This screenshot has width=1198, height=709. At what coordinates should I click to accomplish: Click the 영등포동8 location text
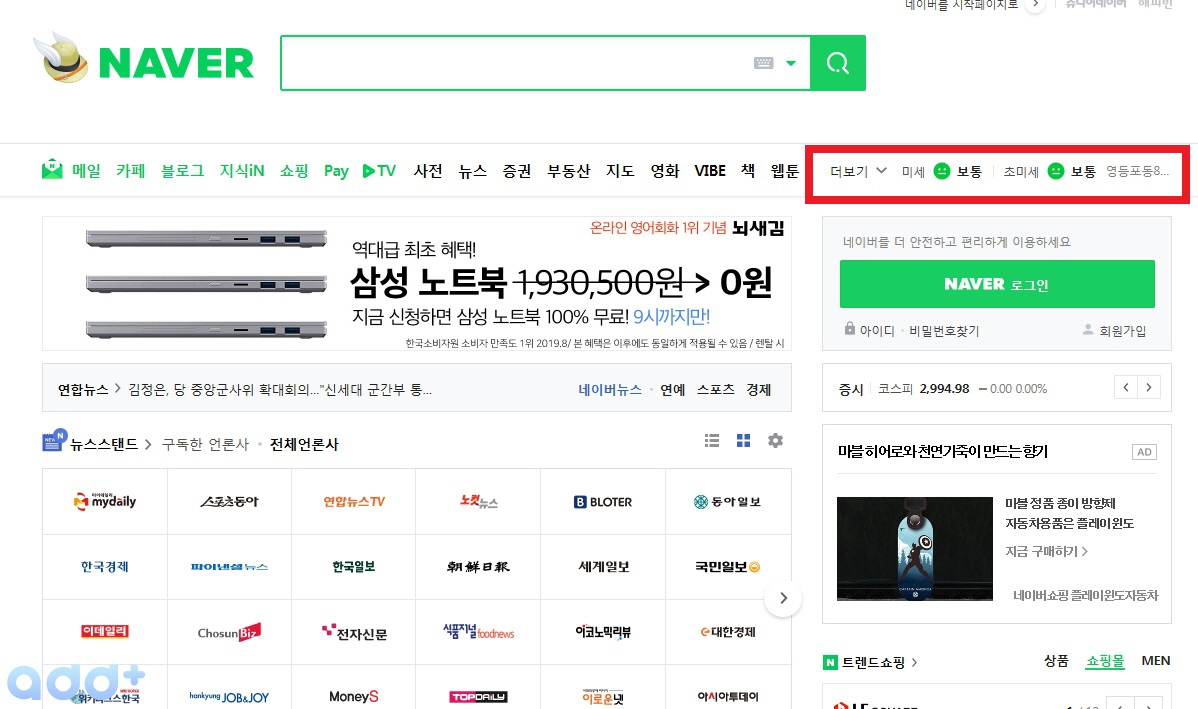1138,171
